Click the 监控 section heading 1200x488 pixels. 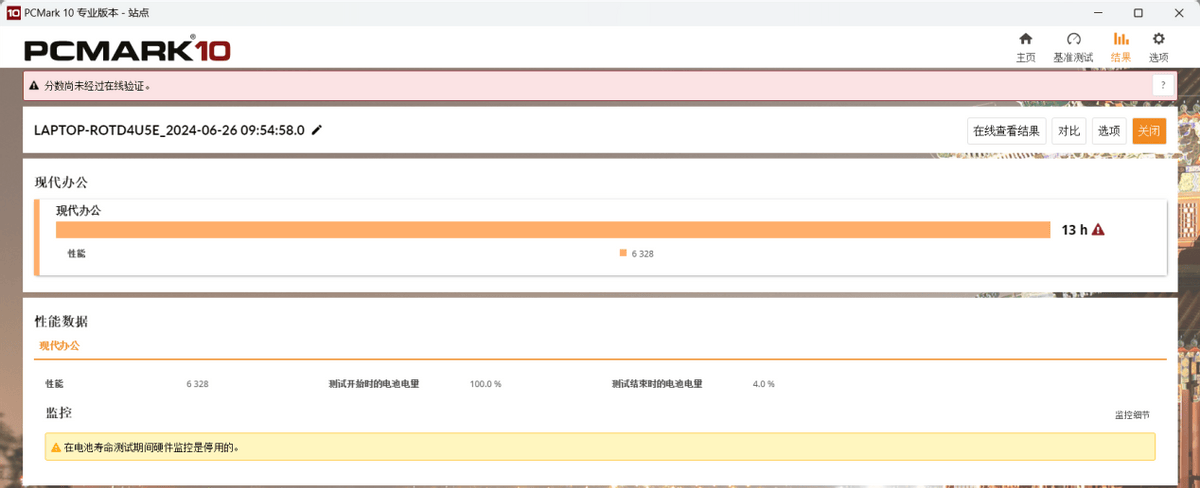click(58, 413)
